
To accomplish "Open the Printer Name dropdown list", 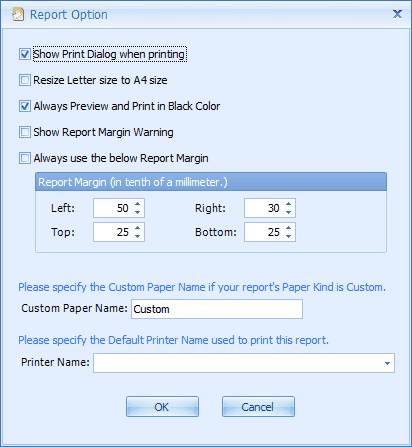I will (x=387, y=363).
